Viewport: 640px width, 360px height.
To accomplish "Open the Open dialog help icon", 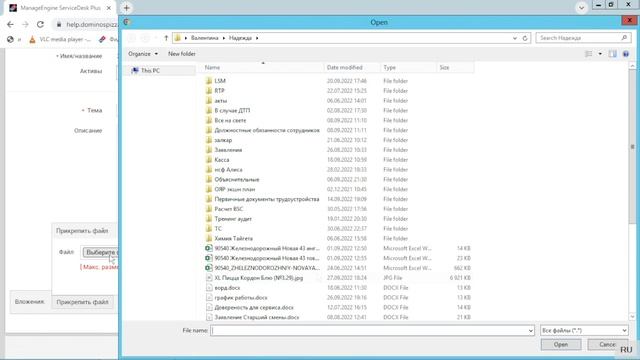I will 626,54.
